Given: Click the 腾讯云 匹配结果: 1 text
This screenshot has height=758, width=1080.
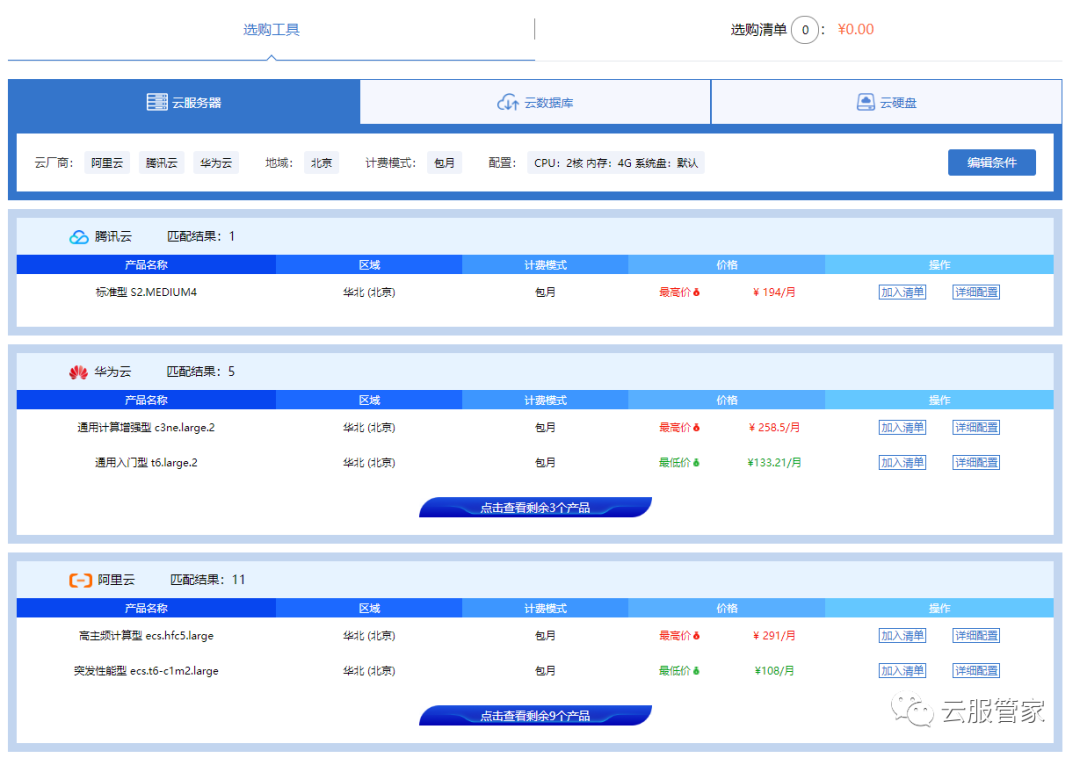Looking at the screenshot, I should [200, 237].
